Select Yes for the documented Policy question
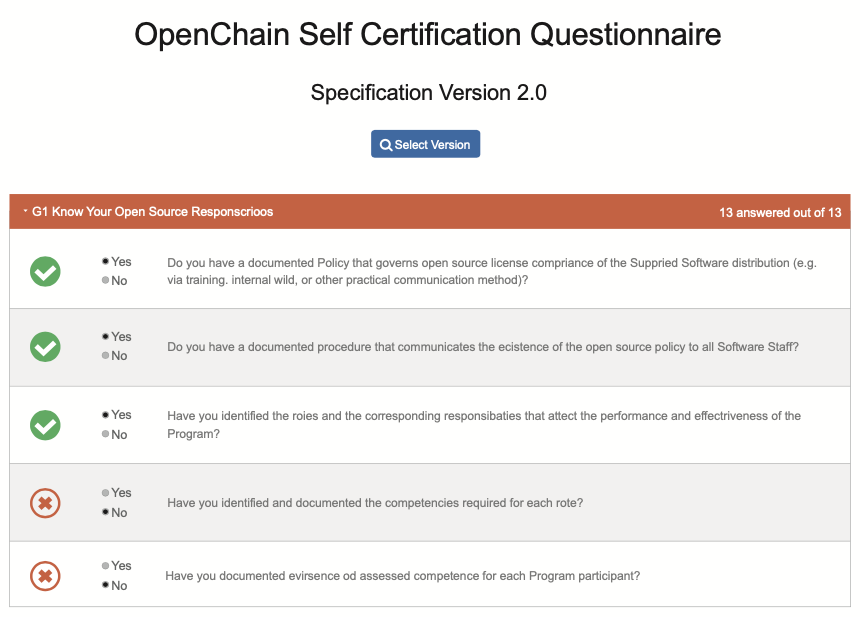The height and width of the screenshot is (617, 860). [106, 261]
